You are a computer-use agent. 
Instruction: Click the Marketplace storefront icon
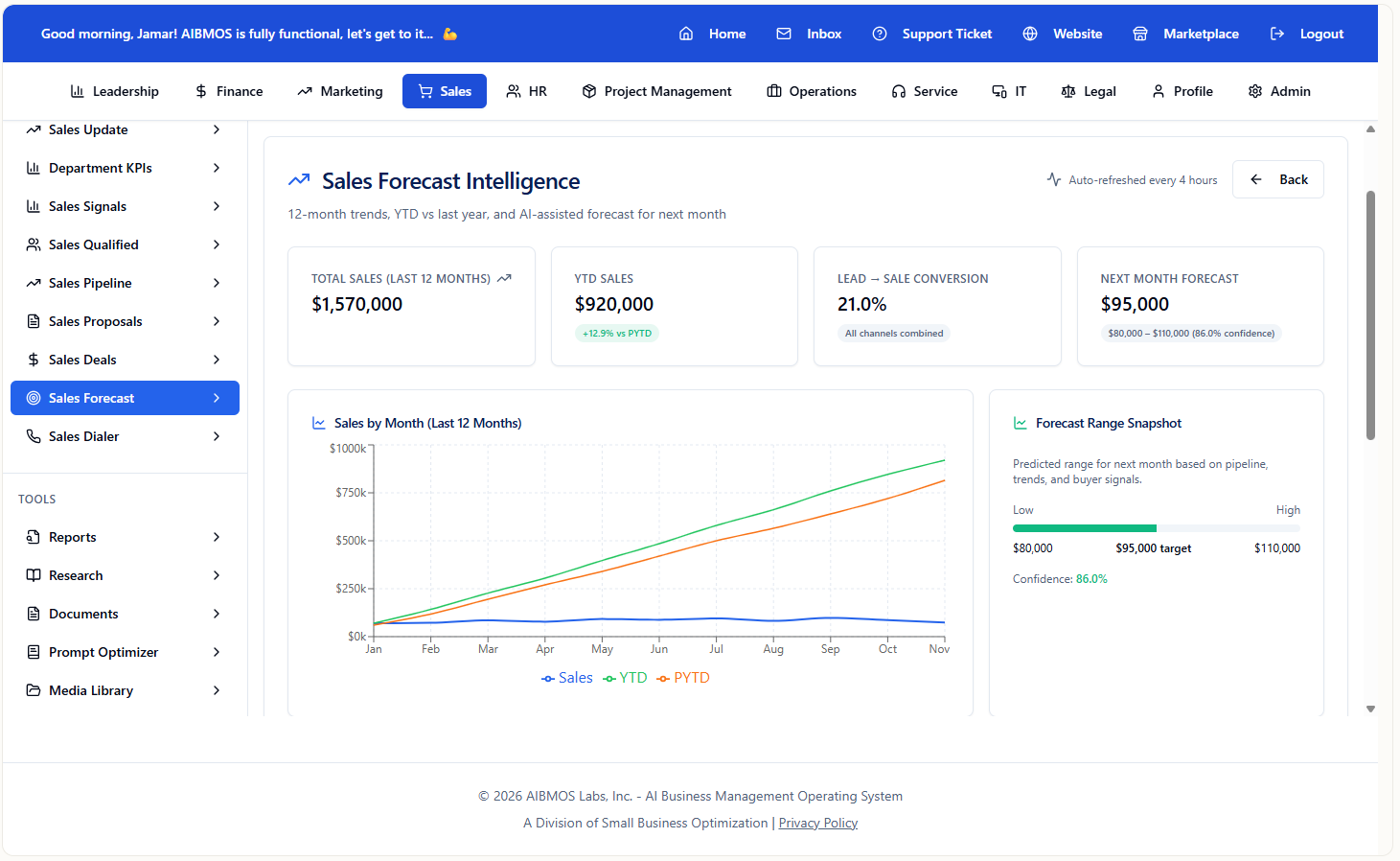(1140, 34)
